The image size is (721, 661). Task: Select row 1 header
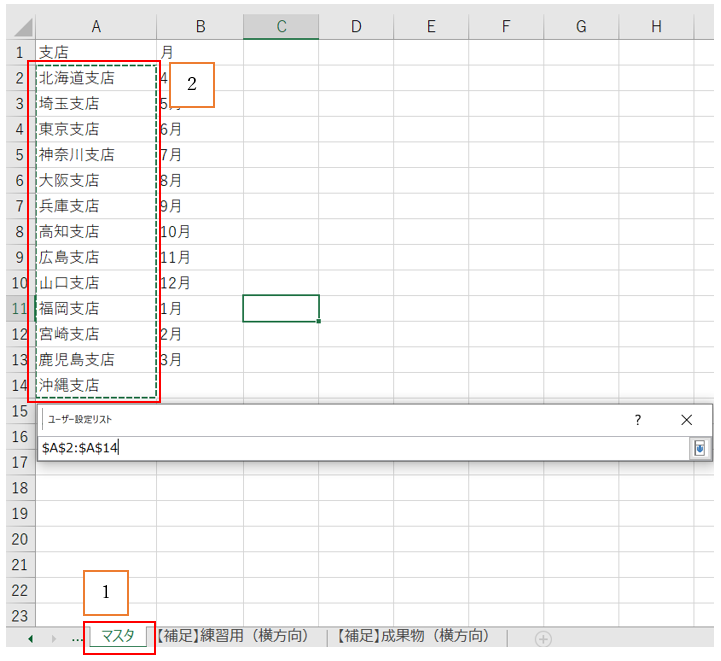(19, 52)
